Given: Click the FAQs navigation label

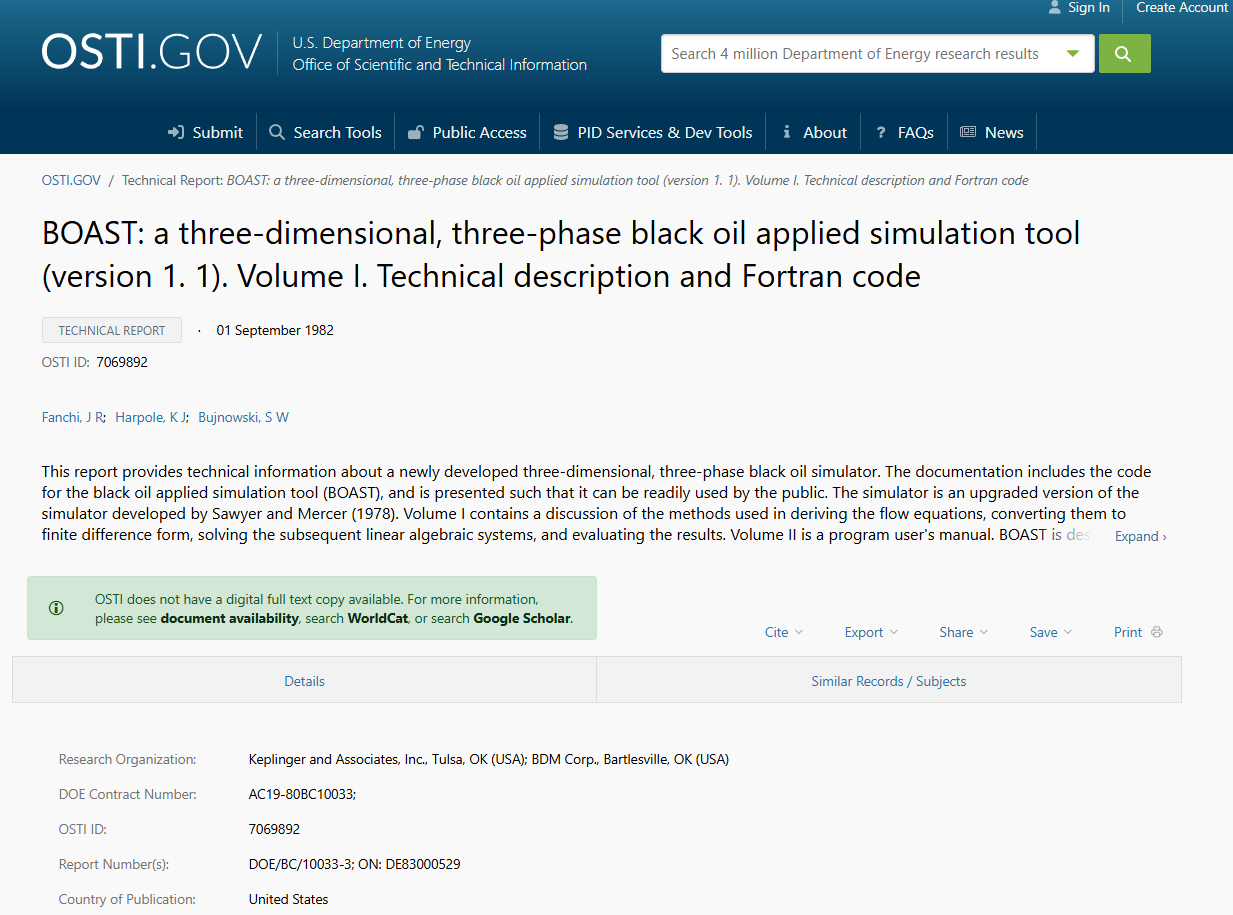Looking at the screenshot, I should 916,133.
